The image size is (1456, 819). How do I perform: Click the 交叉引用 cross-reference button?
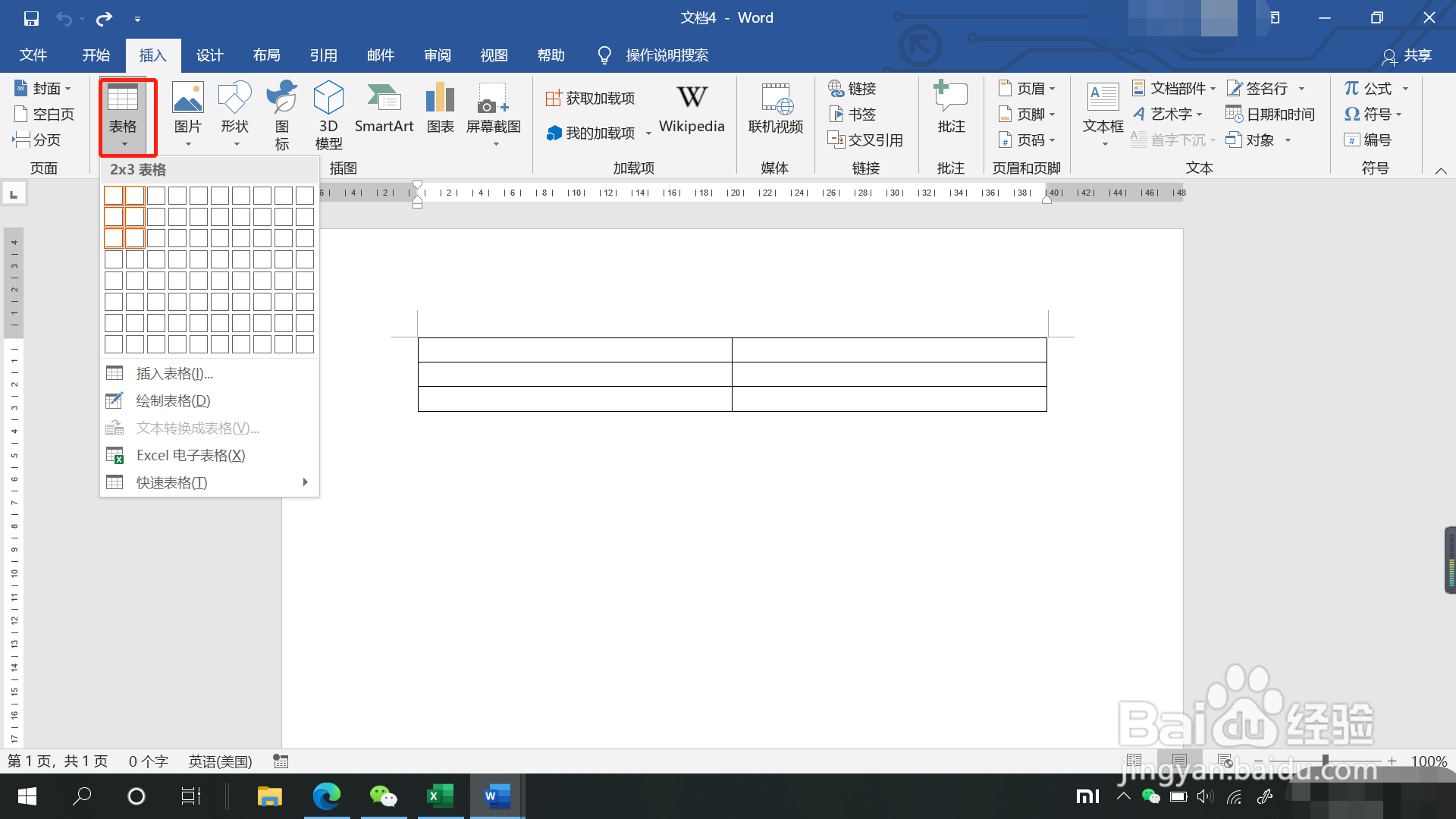[x=865, y=140]
